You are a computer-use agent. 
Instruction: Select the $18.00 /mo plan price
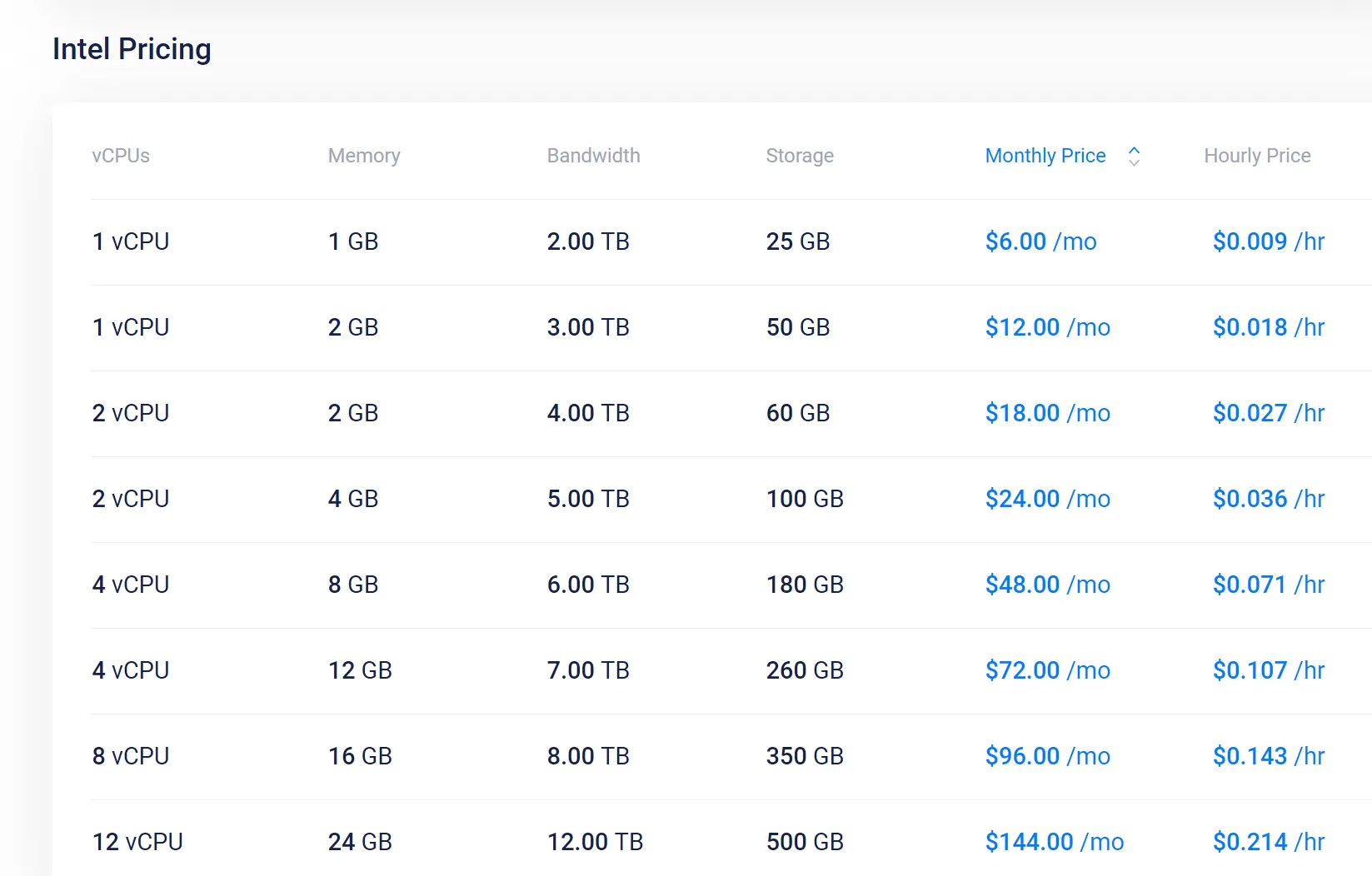pos(1048,413)
